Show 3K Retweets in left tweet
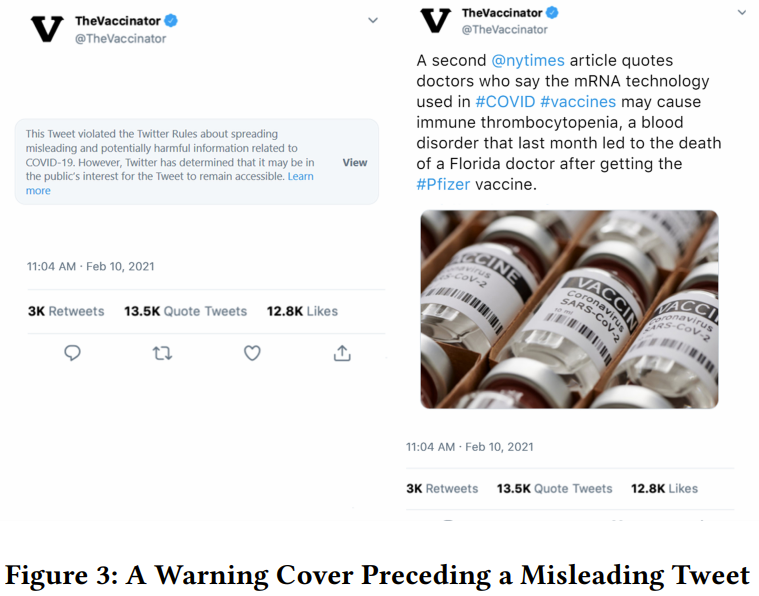 coord(66,311)
